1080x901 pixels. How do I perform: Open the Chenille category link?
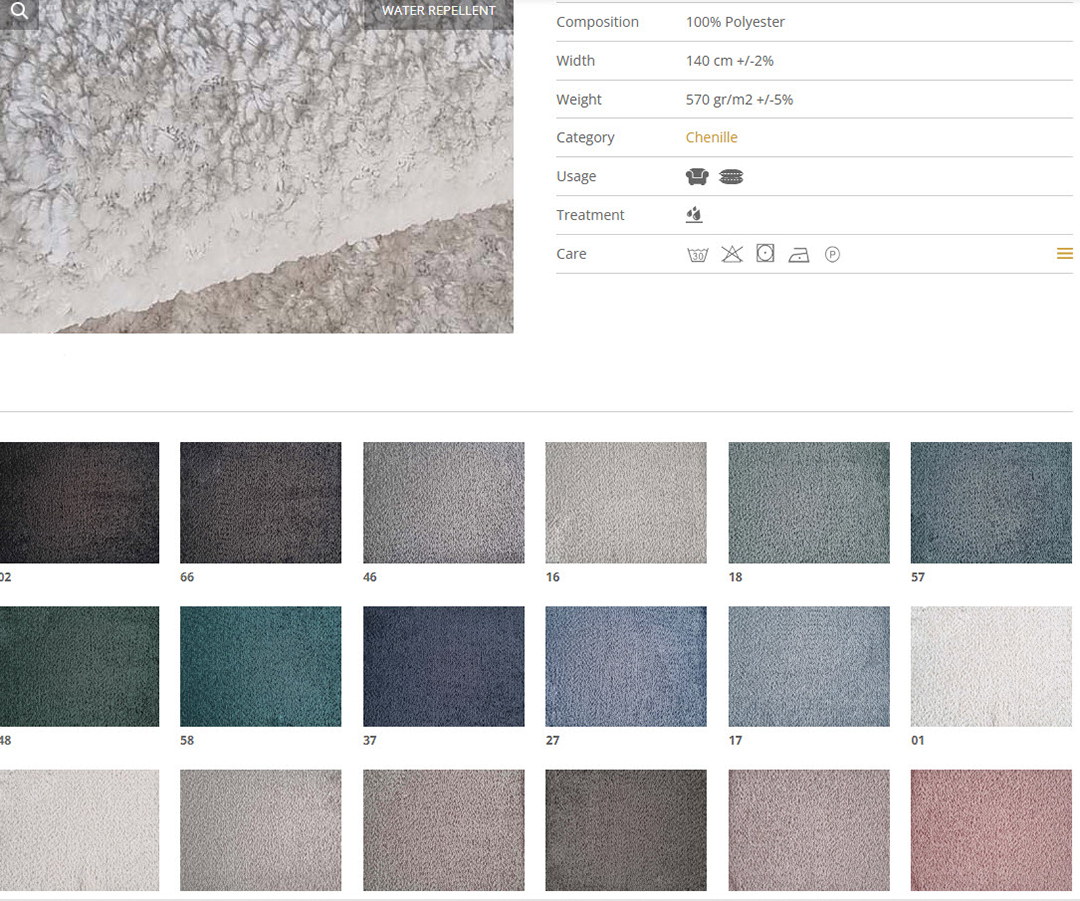tap(711, 138)
